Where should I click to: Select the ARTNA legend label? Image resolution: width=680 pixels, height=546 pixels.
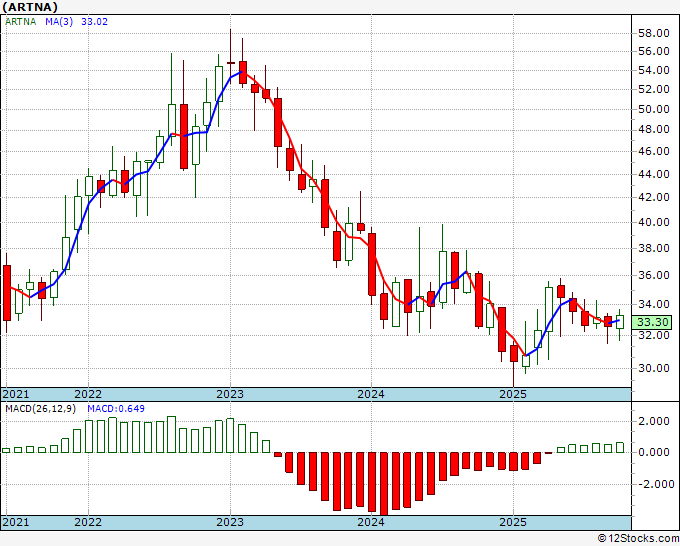pos(20,22)
